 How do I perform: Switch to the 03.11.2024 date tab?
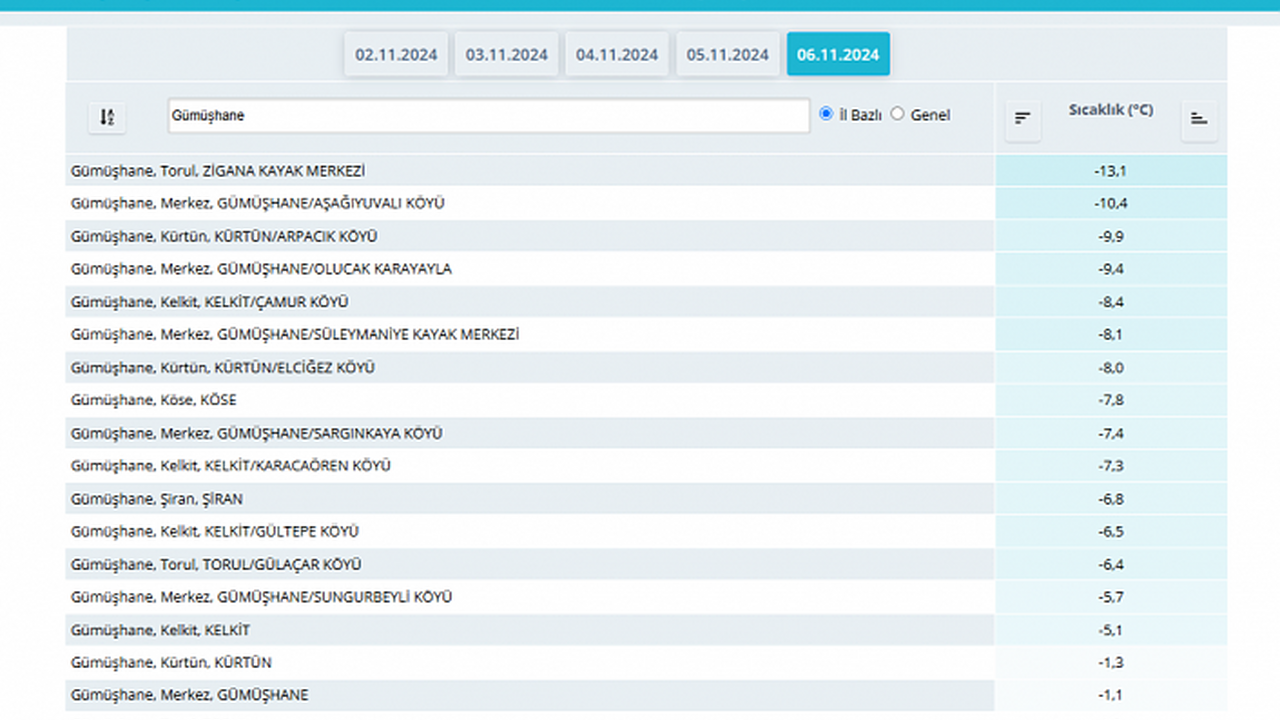click(x=507, y=55)
